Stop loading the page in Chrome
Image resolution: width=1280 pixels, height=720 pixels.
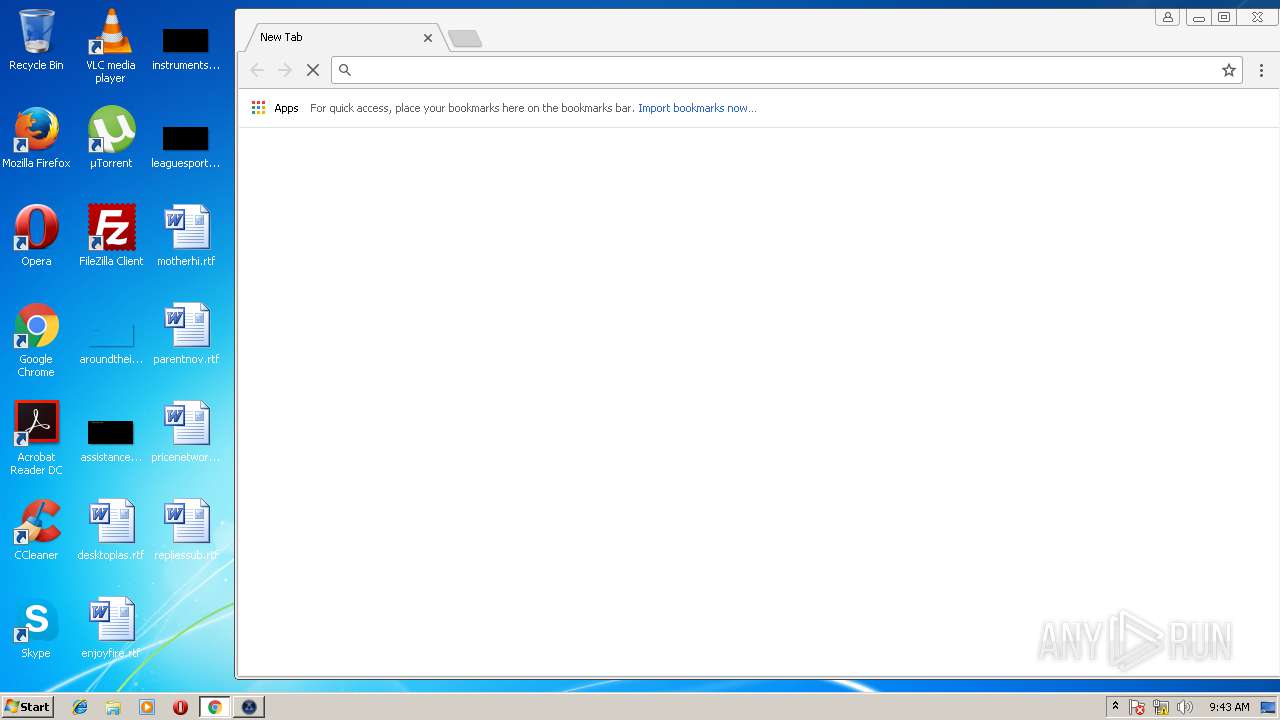coord(313,70)
